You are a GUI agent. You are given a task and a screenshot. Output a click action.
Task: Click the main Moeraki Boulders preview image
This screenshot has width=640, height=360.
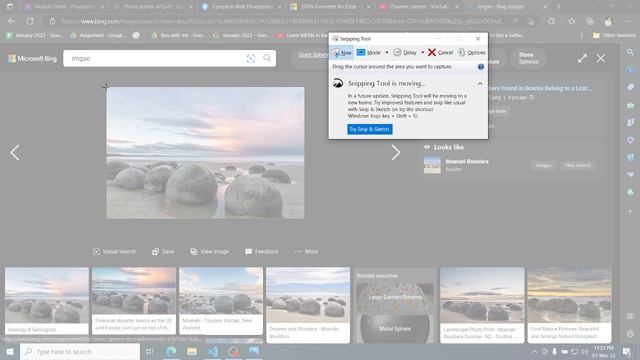pos(205,153)
